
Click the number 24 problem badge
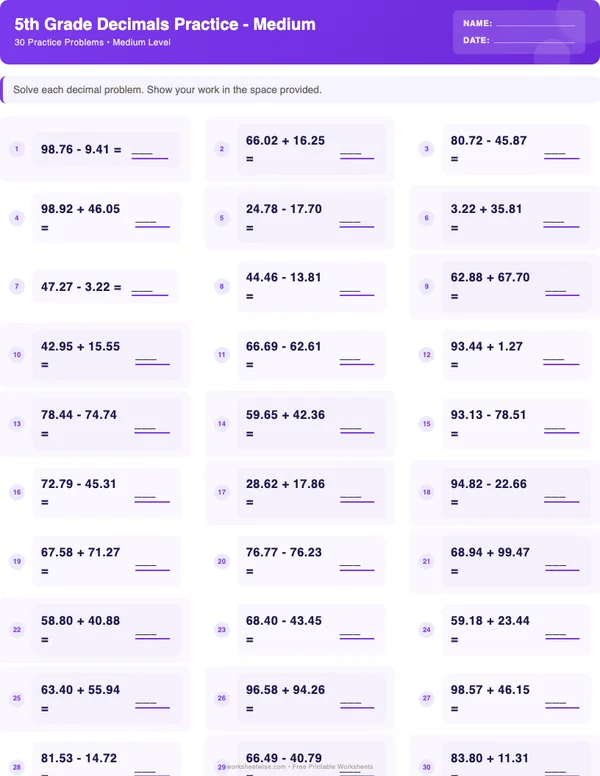pyautogui.click(x=427, y=630)
